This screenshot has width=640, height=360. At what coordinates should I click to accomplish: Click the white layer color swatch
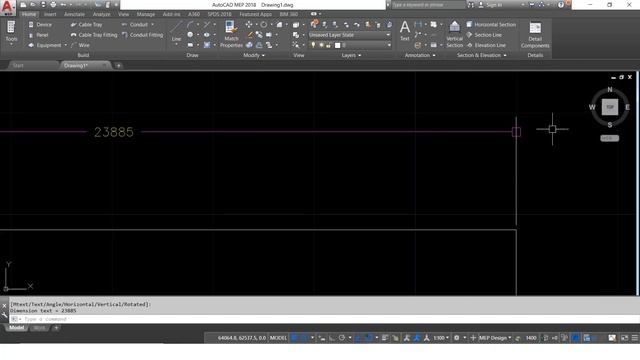338,45
